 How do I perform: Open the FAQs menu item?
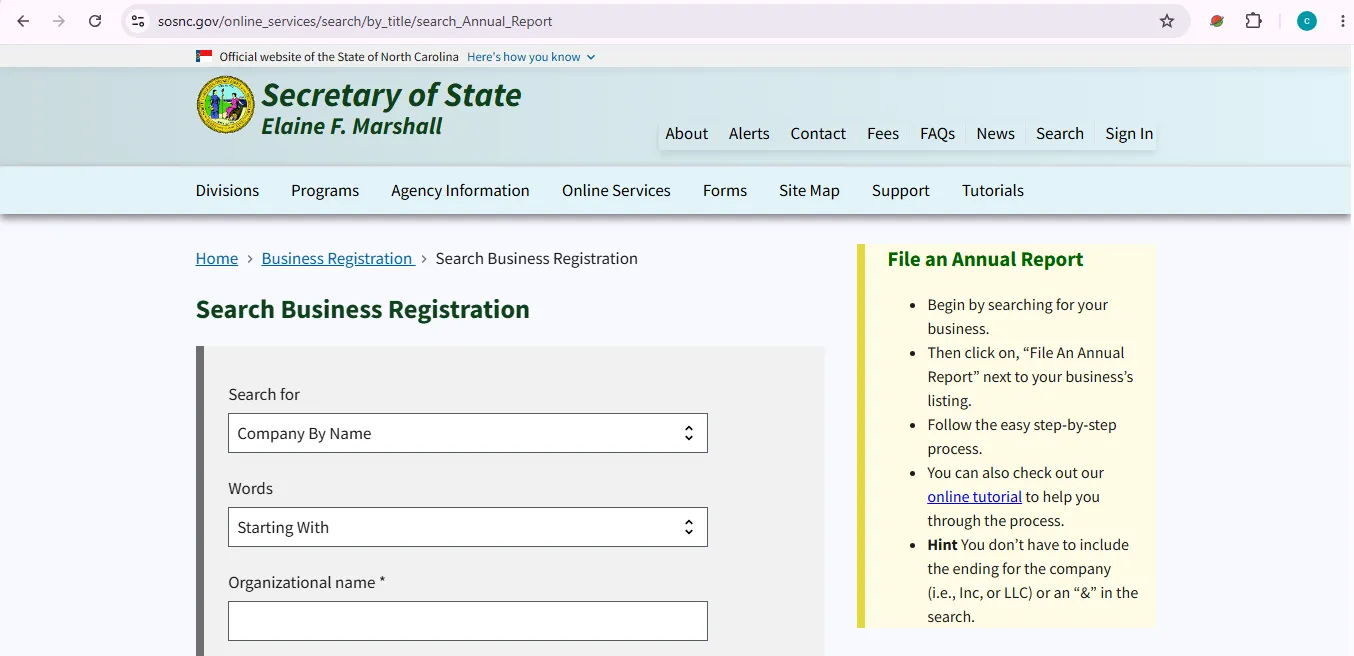click(x=938, y=133)
